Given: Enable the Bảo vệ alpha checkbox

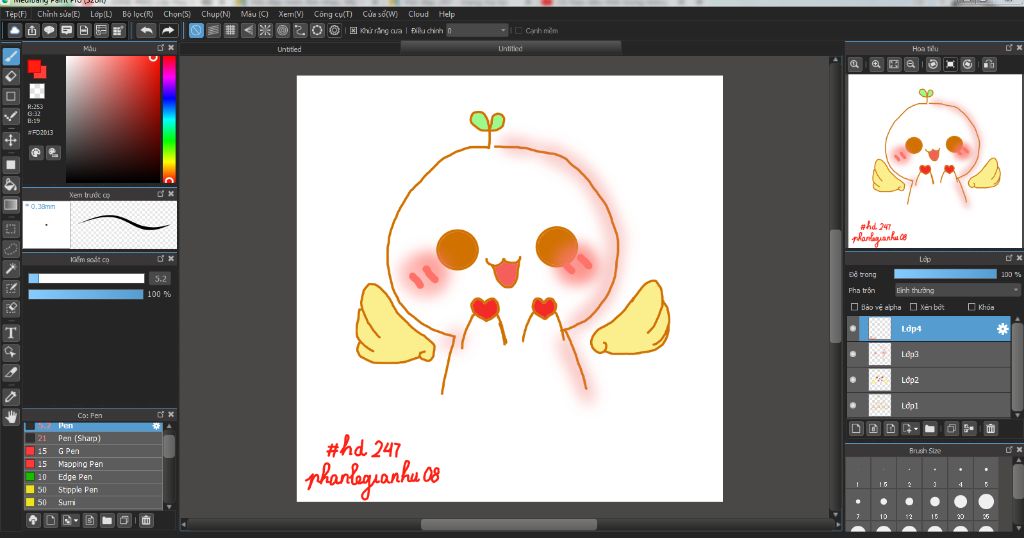Looking at the screenshot, I should (x=854, y=307).
